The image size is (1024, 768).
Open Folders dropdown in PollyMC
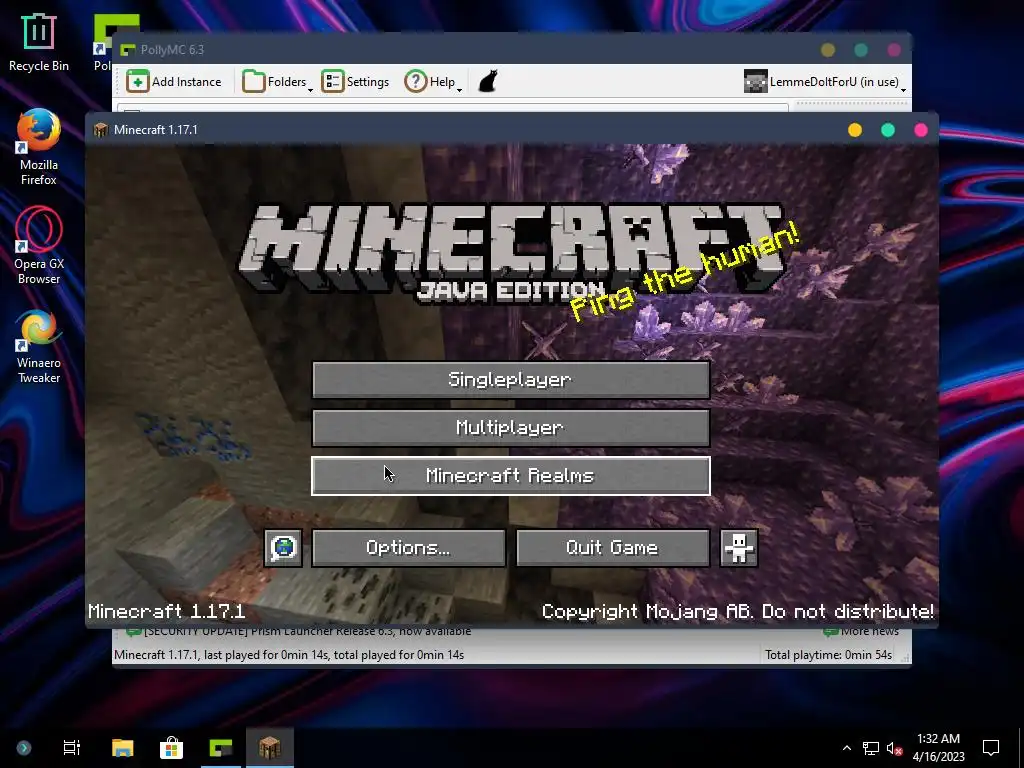point(277,82)
